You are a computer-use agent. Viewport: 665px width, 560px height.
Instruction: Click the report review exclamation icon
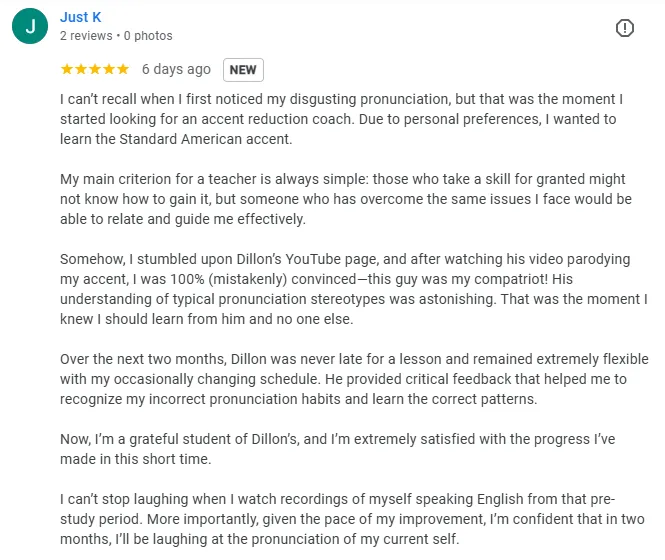click(x=624, y=28)
